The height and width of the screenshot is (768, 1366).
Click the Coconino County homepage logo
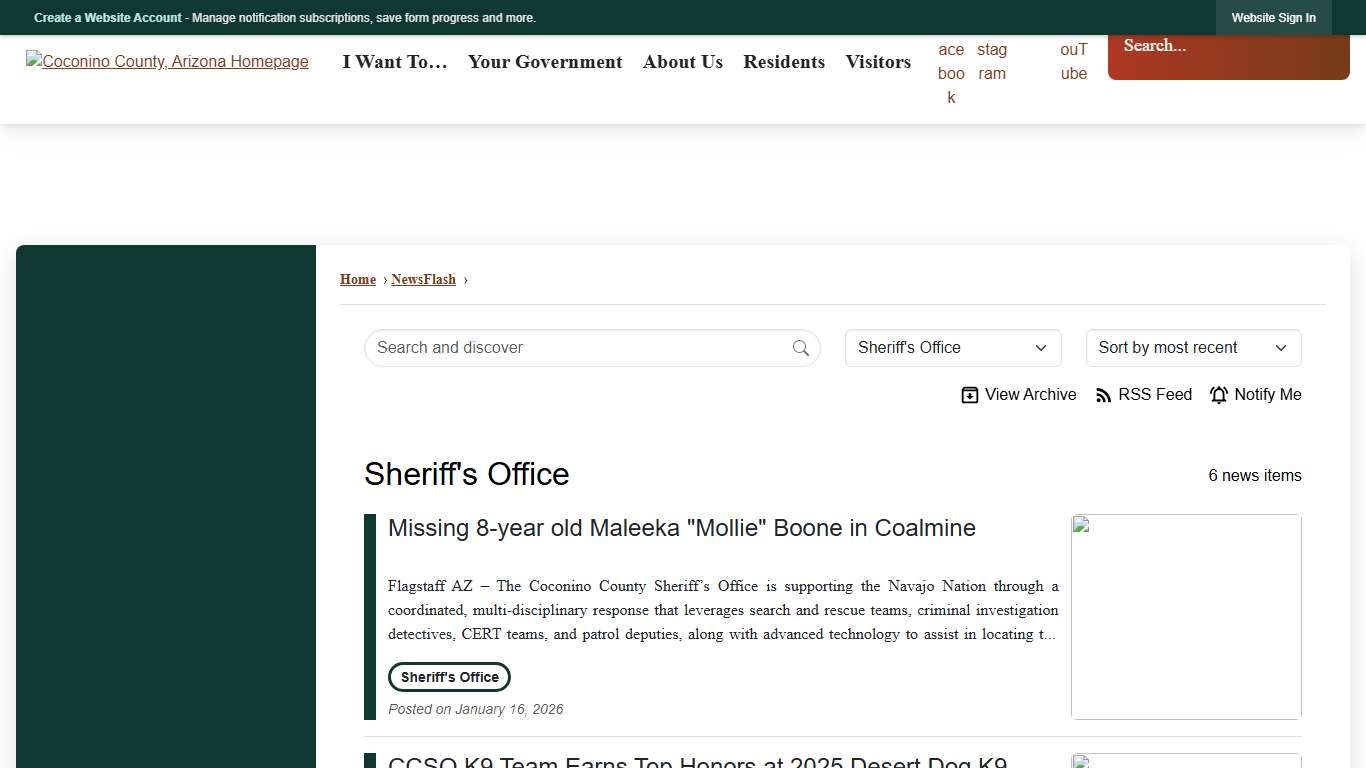pyautogui.click(x=167, y=61)
